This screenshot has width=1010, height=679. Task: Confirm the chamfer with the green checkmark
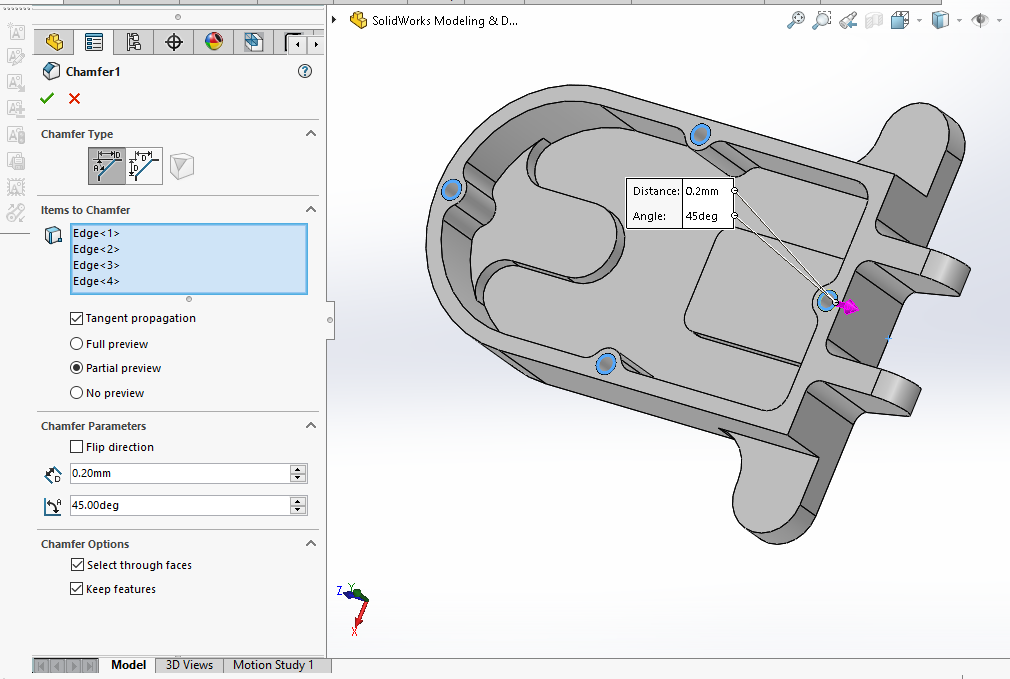tap(47, 98)
